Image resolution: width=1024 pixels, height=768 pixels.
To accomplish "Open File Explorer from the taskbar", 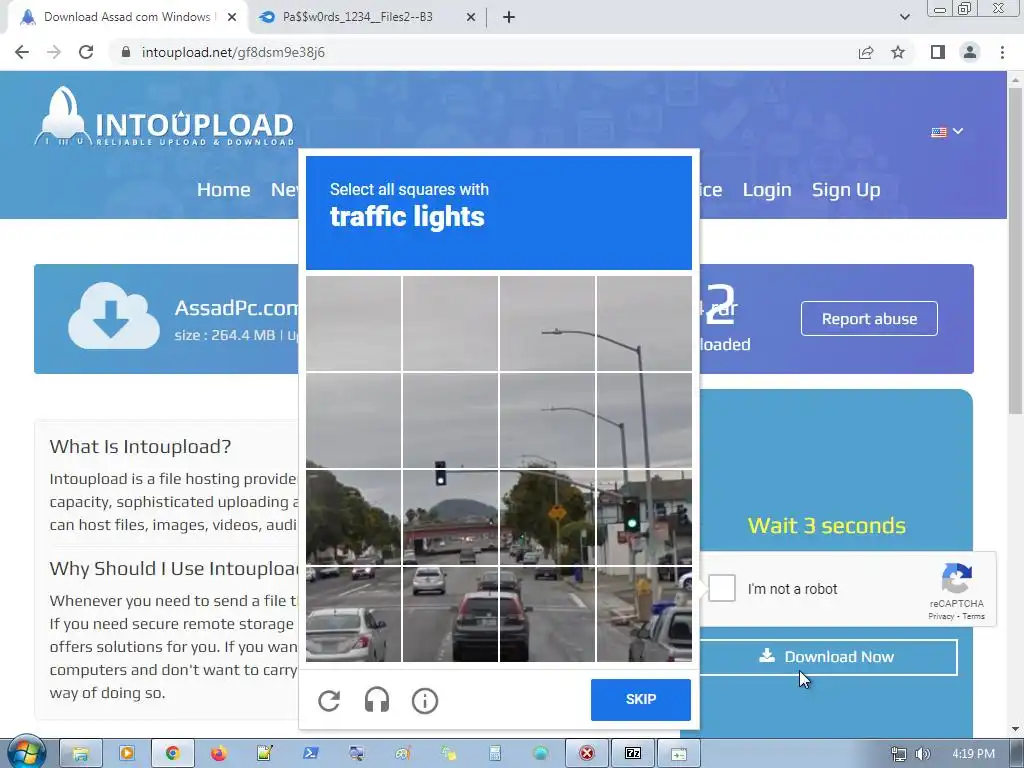I will (80, 754).
